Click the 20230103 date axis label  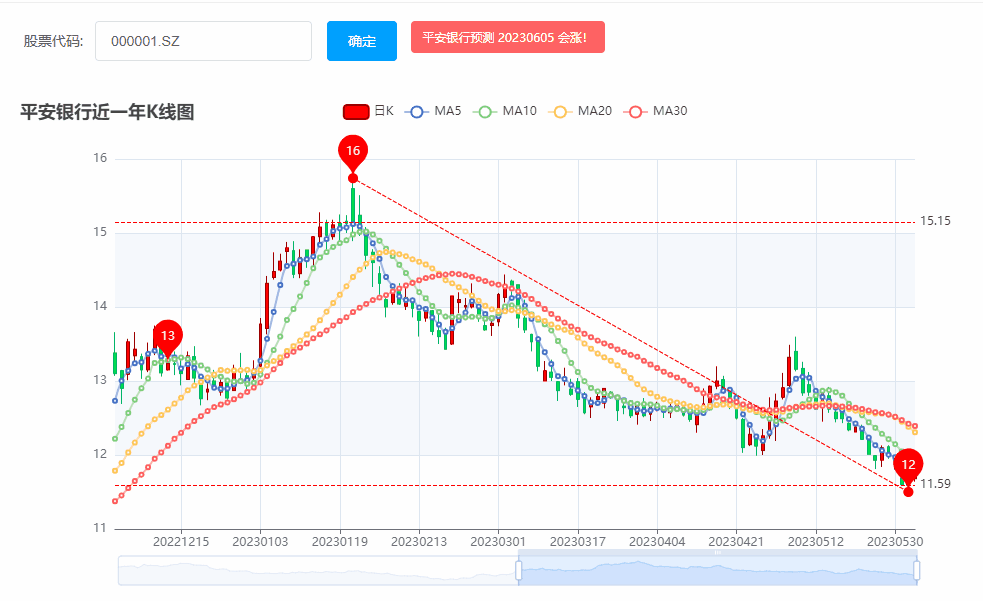click(260, 542)
